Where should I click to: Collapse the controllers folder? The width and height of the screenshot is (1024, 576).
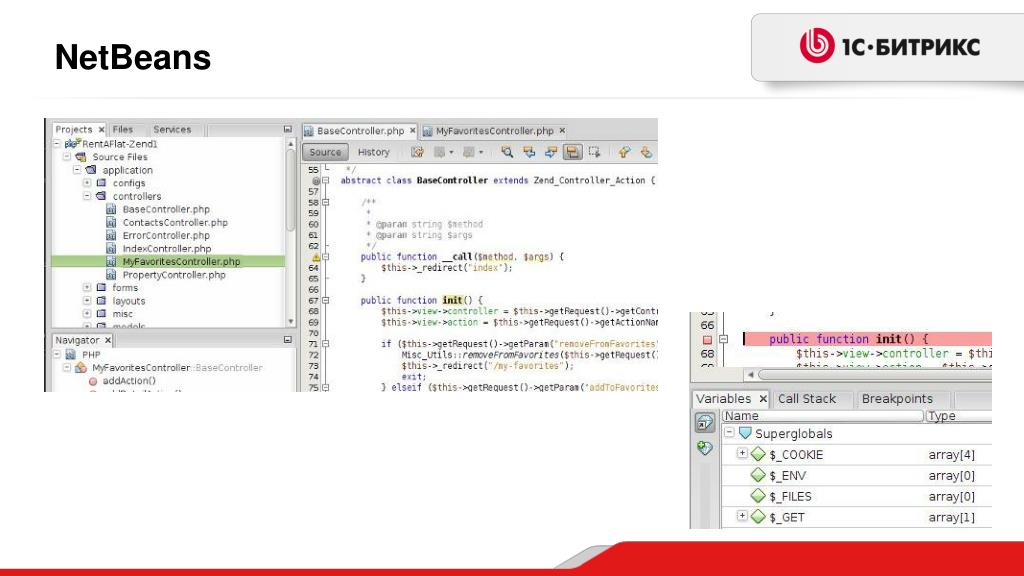(87, 196)
